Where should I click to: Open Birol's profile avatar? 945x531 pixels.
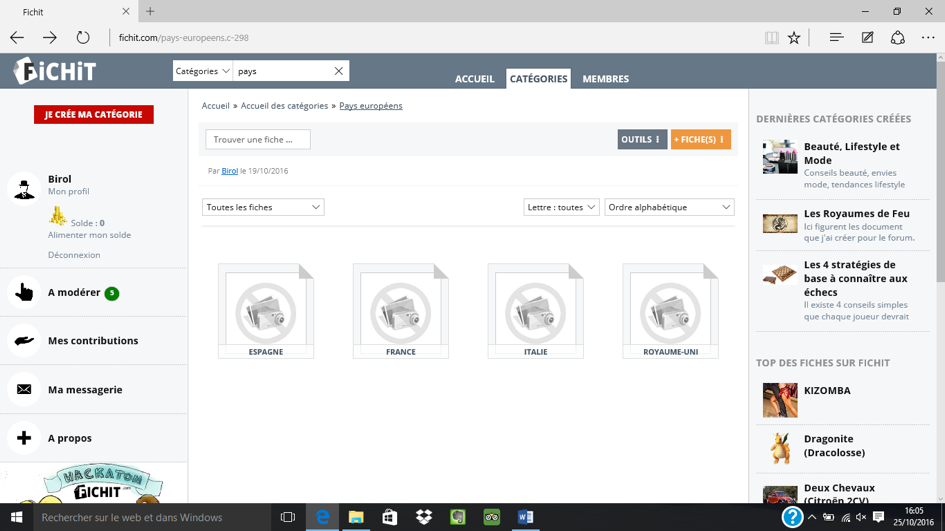click(x=23, y=187)
